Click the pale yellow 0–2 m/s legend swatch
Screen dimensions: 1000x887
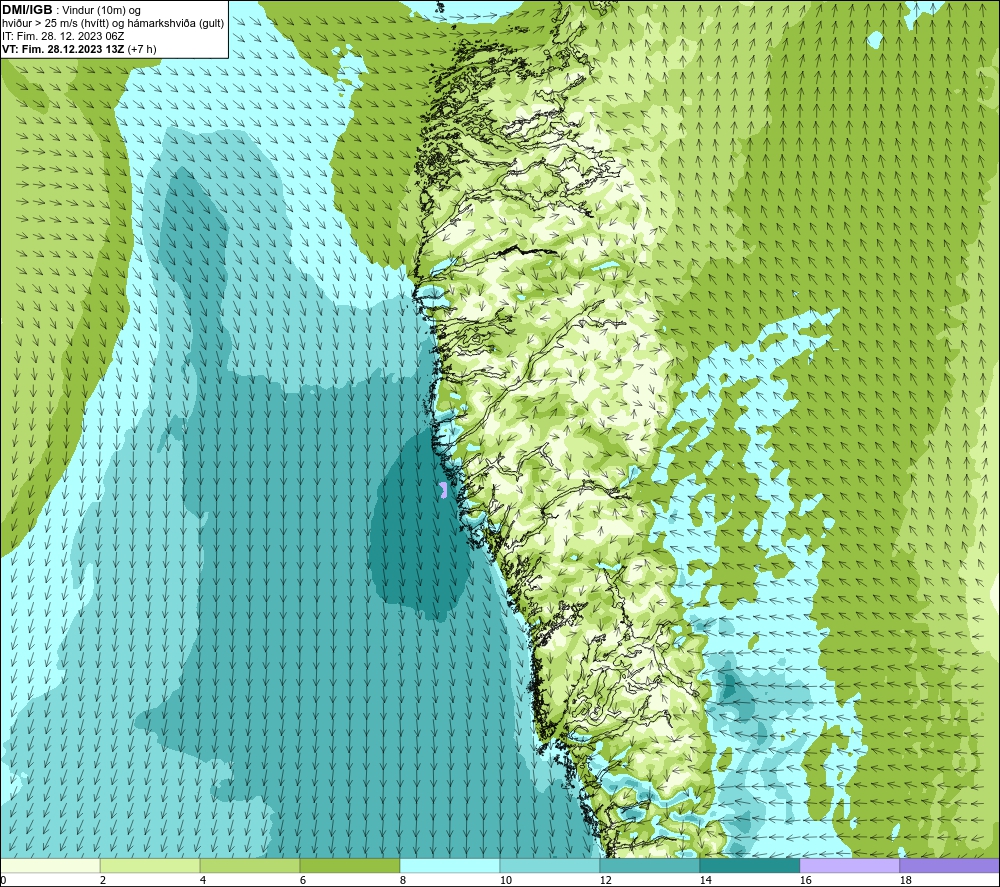(50, 865)
